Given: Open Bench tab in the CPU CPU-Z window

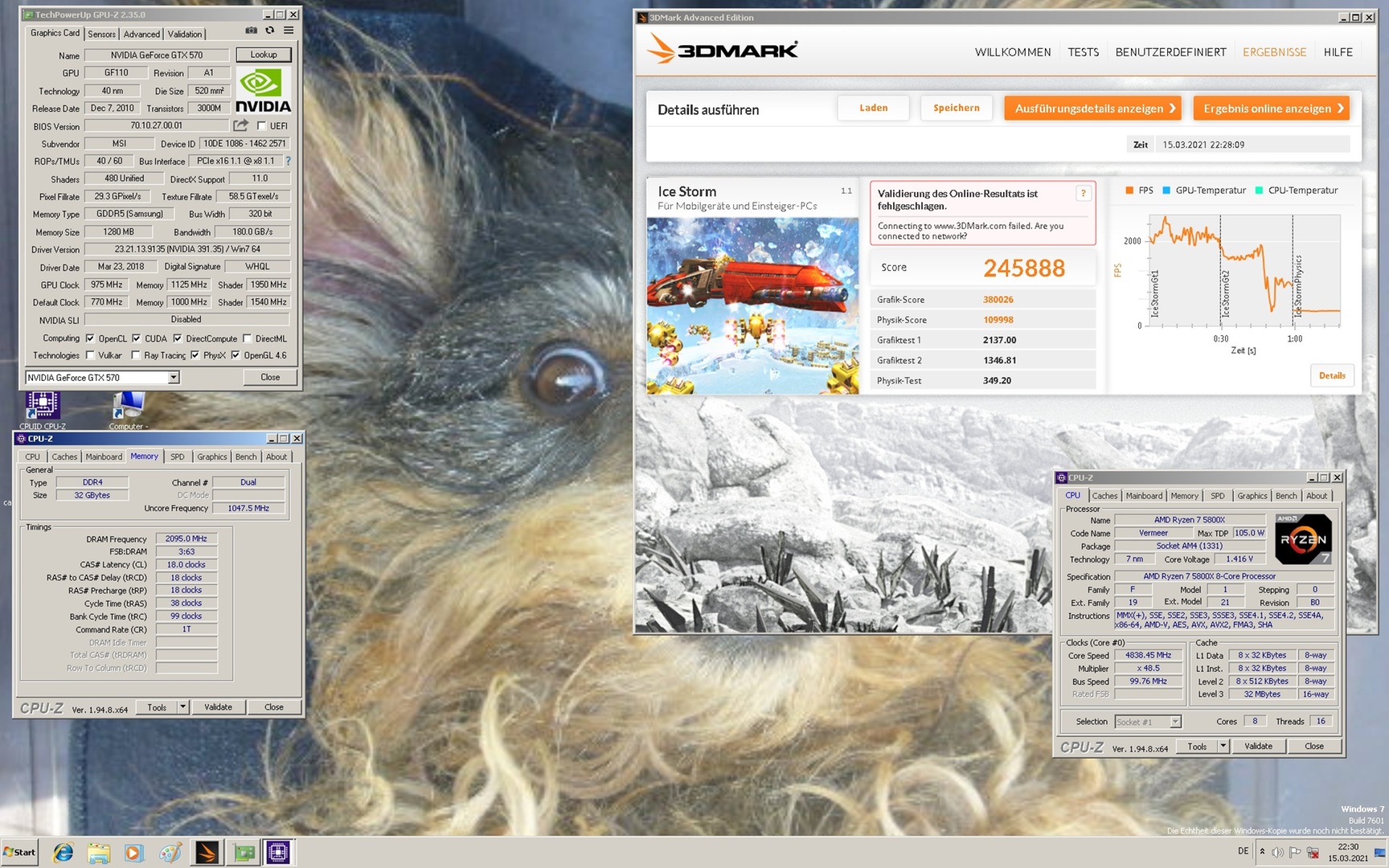Looking at the screenshot, I should click(x=1286, y=496).
